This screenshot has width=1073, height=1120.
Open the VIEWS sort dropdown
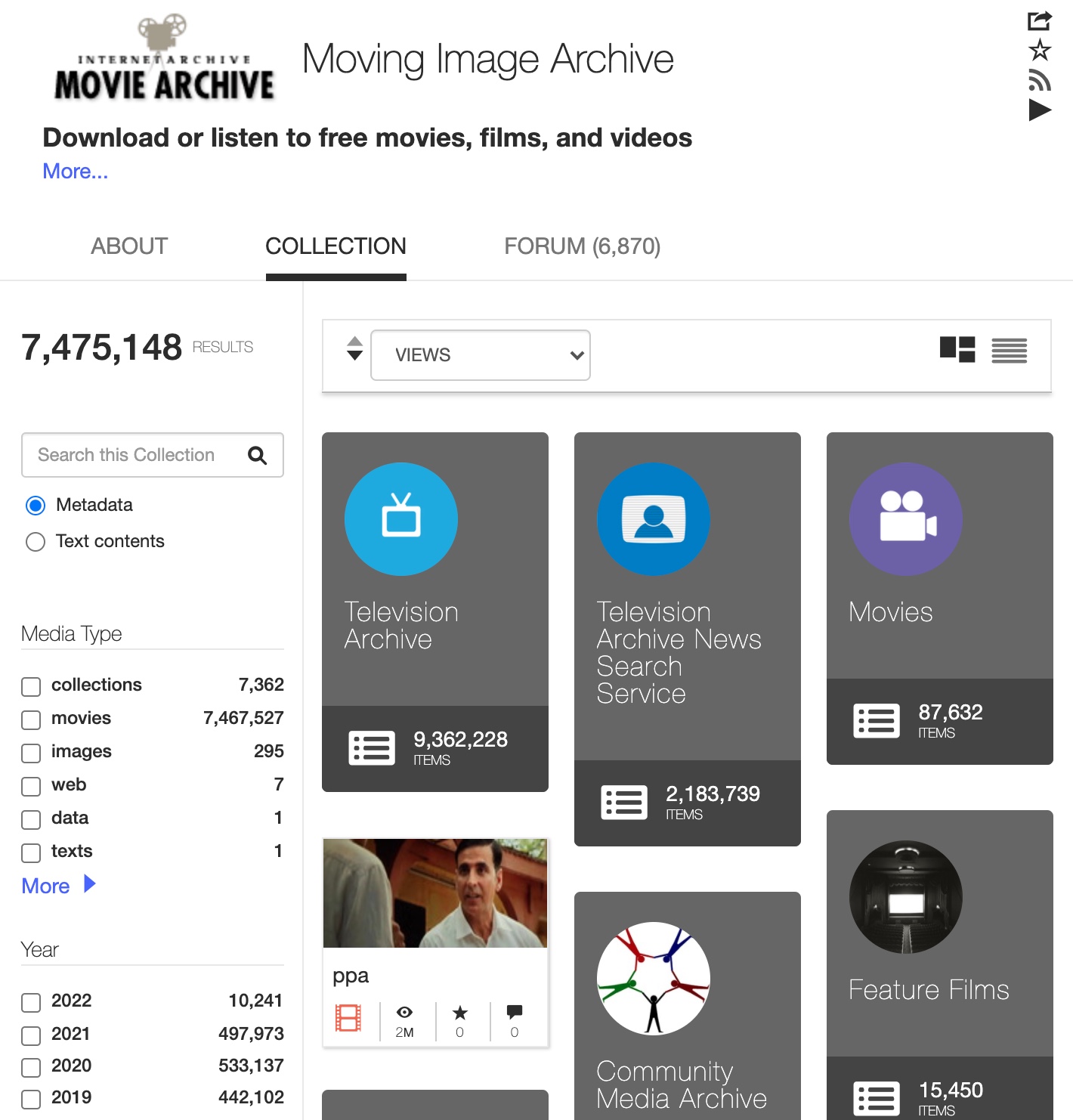click(481, 355)
